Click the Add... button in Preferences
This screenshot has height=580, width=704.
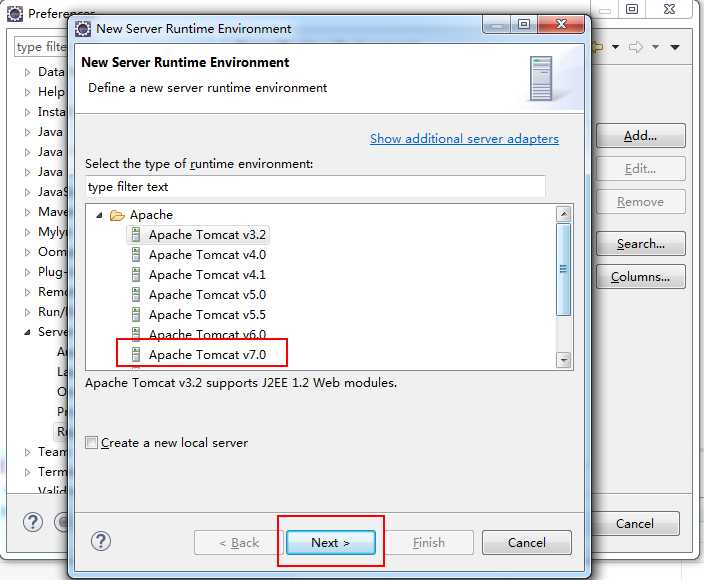(x=641, y=136)
